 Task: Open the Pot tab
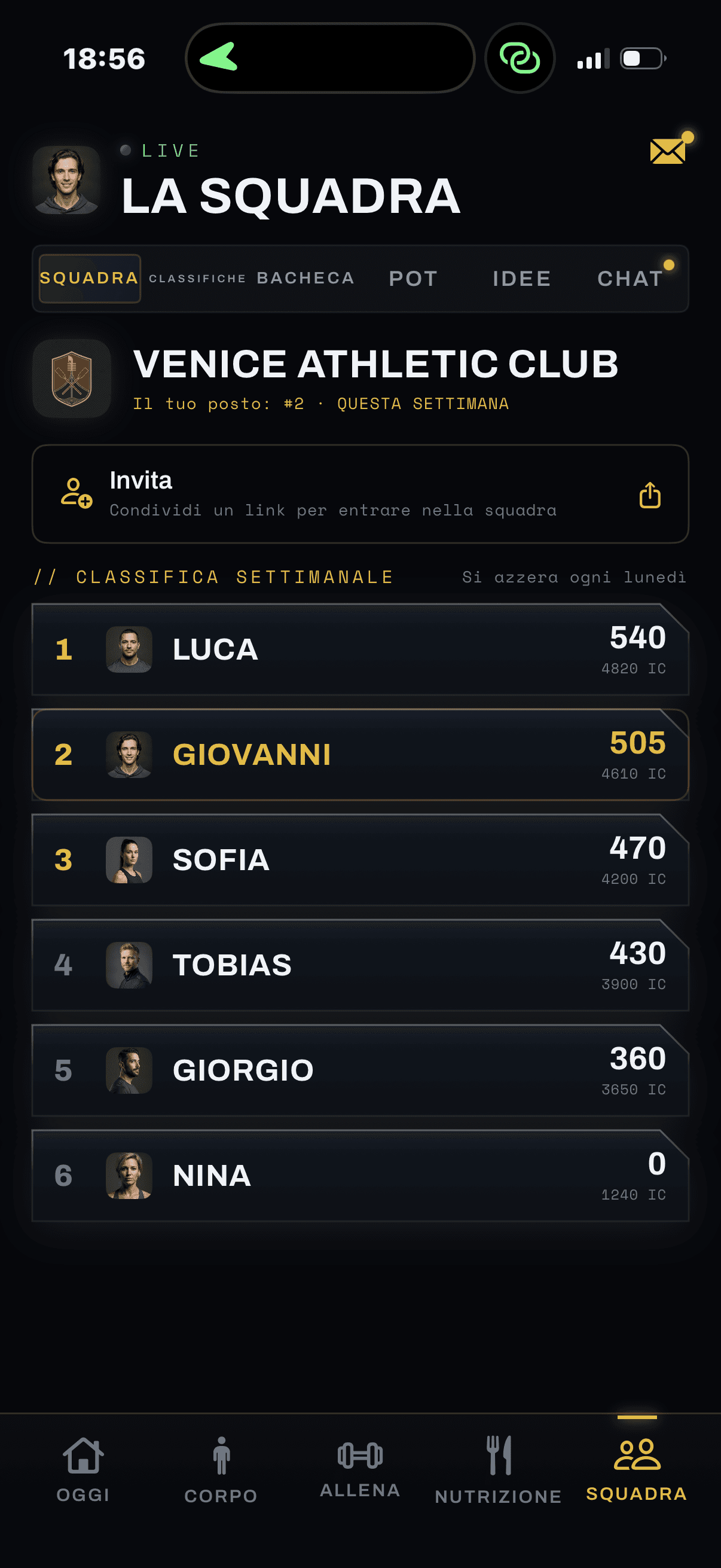414,279
